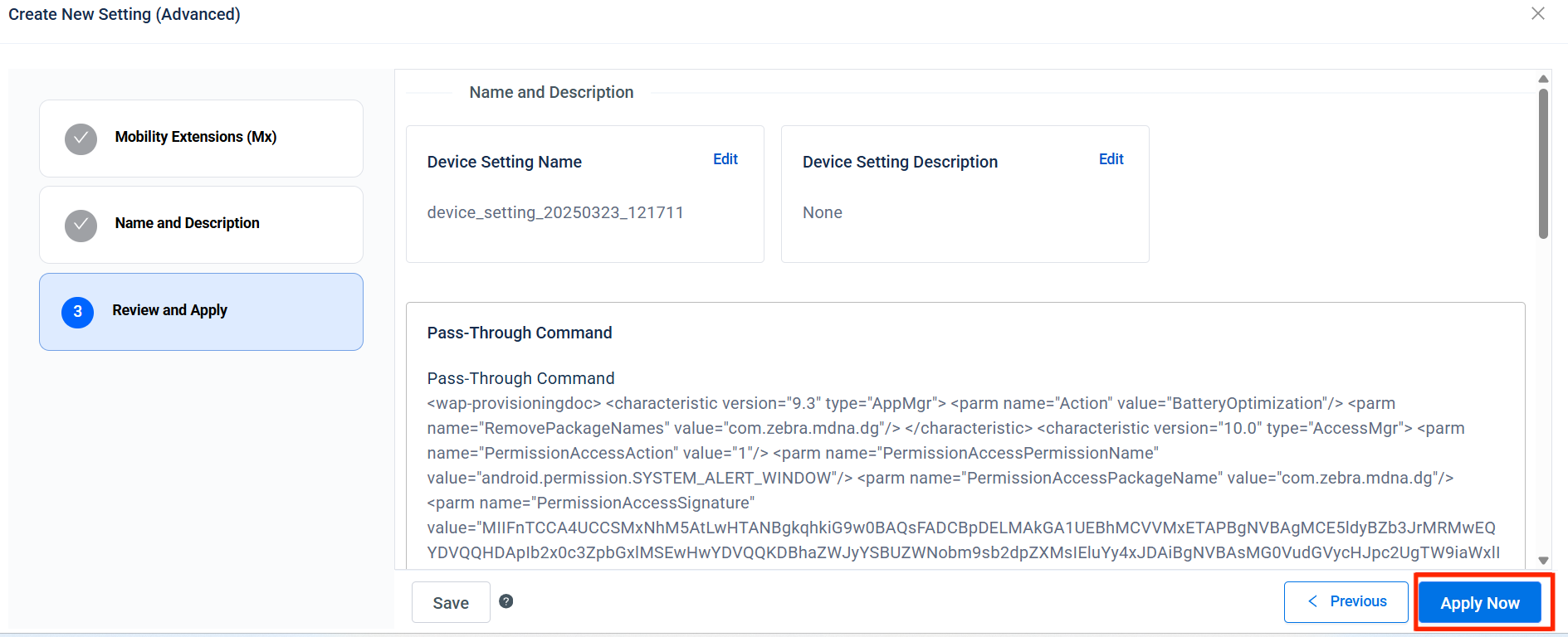Screen dimensions: 1568x637
Task: Click the scrollbar up arrow
Action: pyautogui.click(x=1543, y=79)
